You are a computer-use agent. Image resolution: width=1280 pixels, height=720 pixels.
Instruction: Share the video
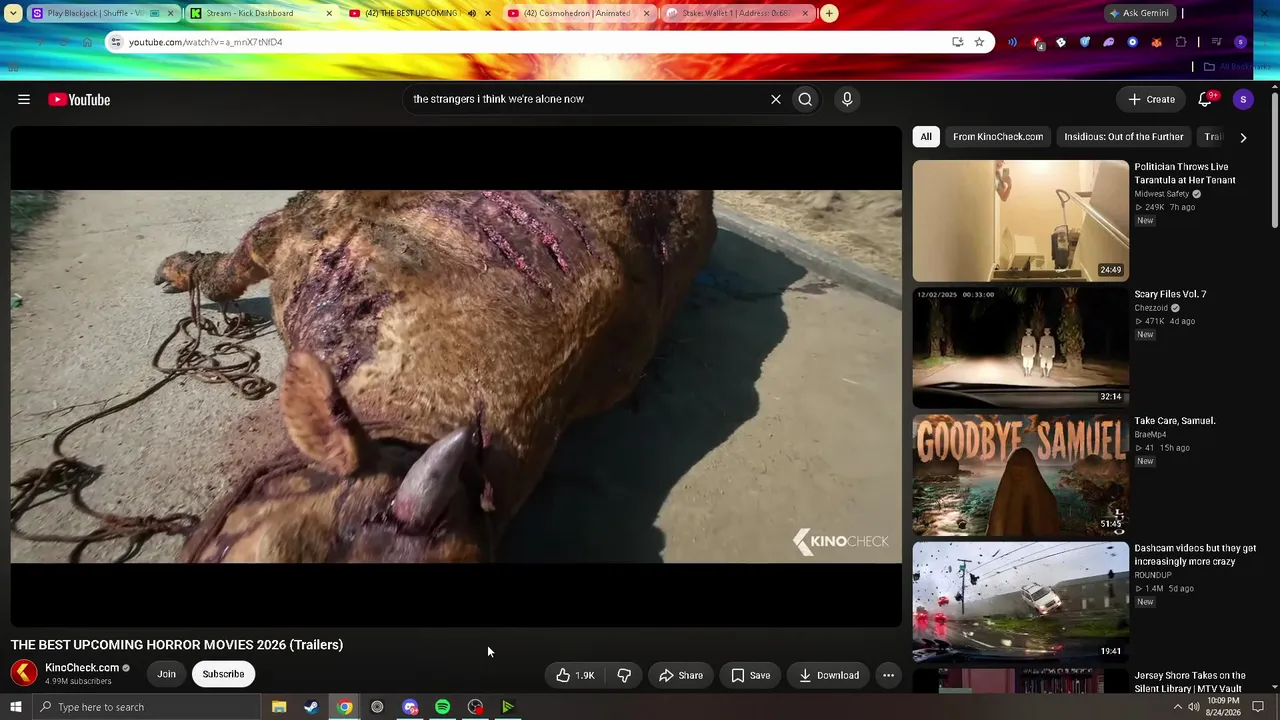tap(681, 675)
